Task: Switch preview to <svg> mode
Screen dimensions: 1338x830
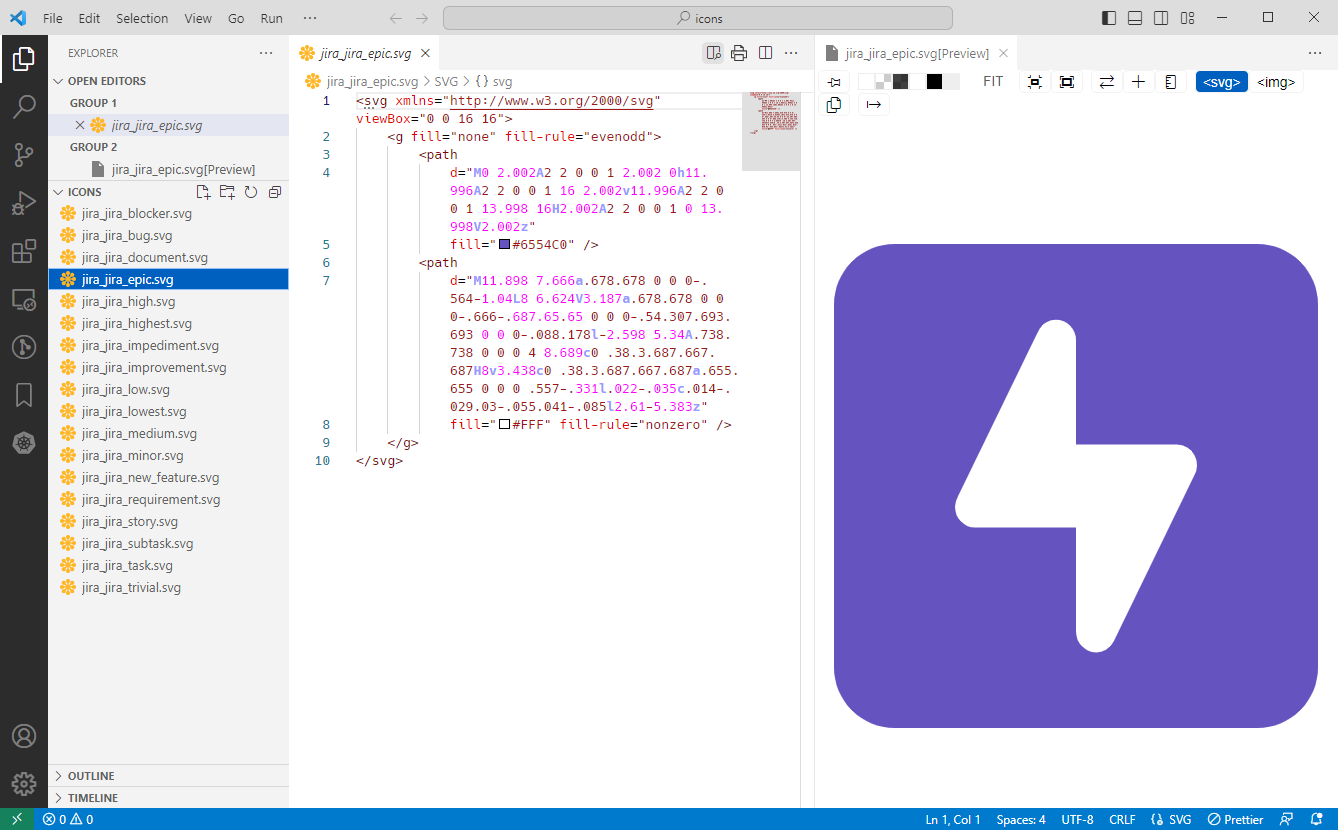Action: tap(1222, 82)
